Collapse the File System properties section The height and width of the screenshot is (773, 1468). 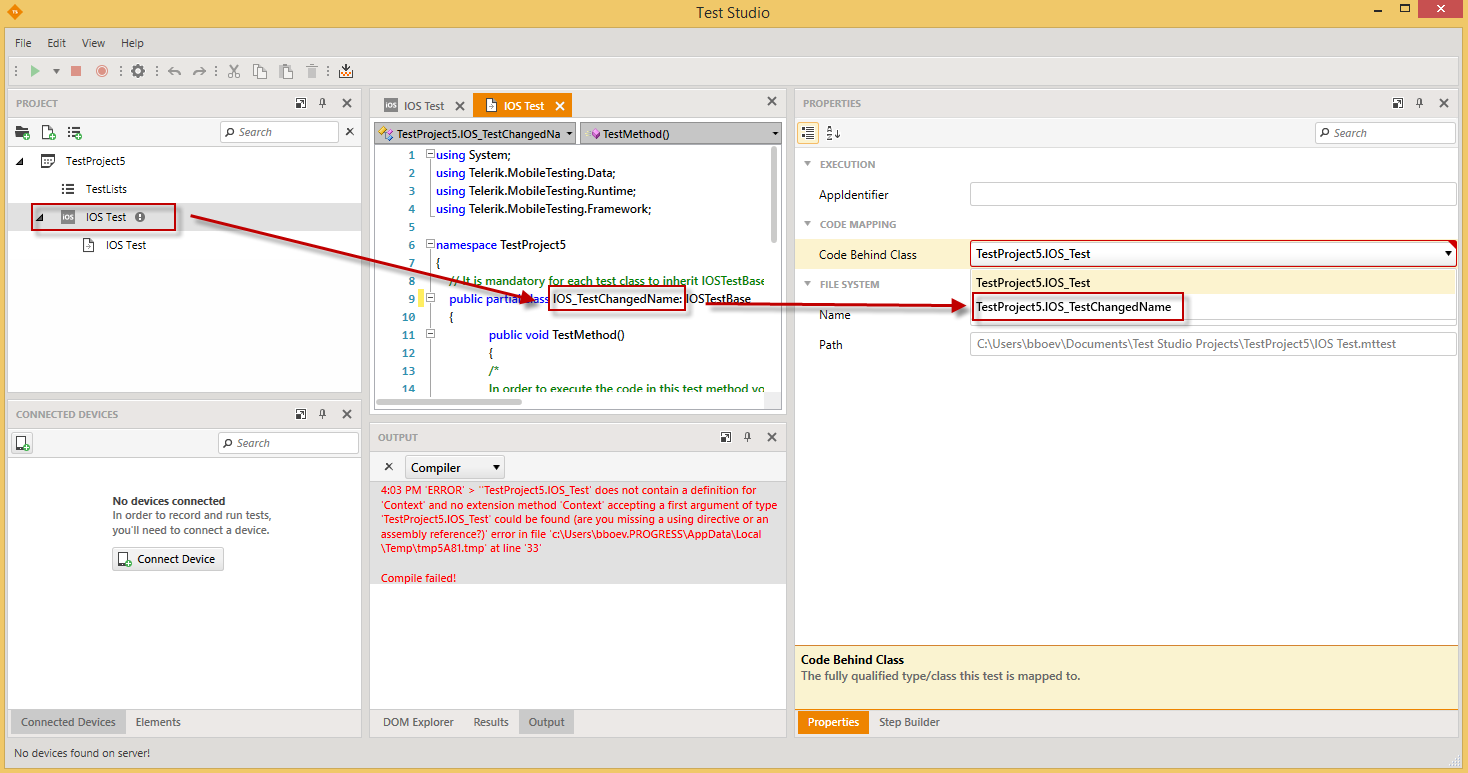(807, 284)
